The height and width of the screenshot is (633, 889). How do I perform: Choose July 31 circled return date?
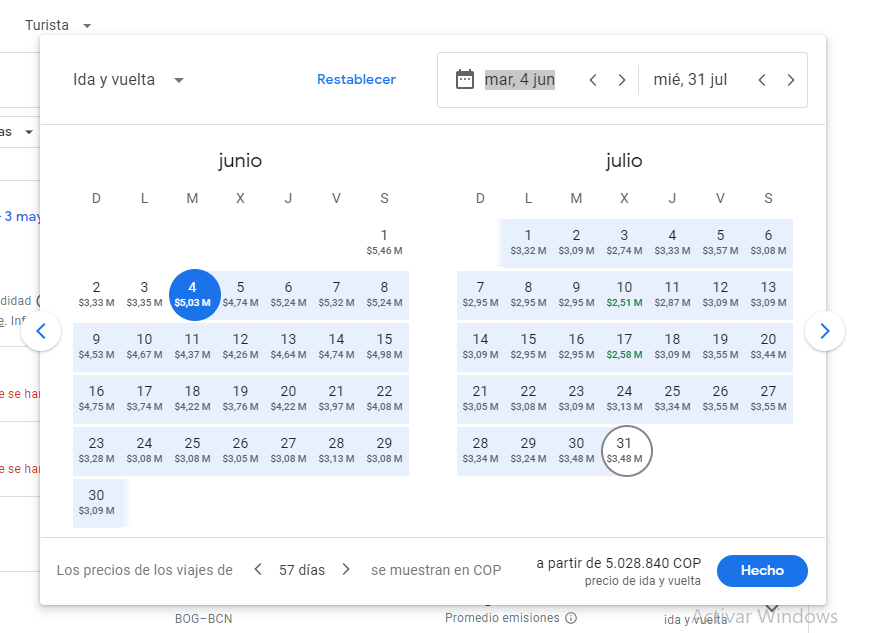coord(624,450)
